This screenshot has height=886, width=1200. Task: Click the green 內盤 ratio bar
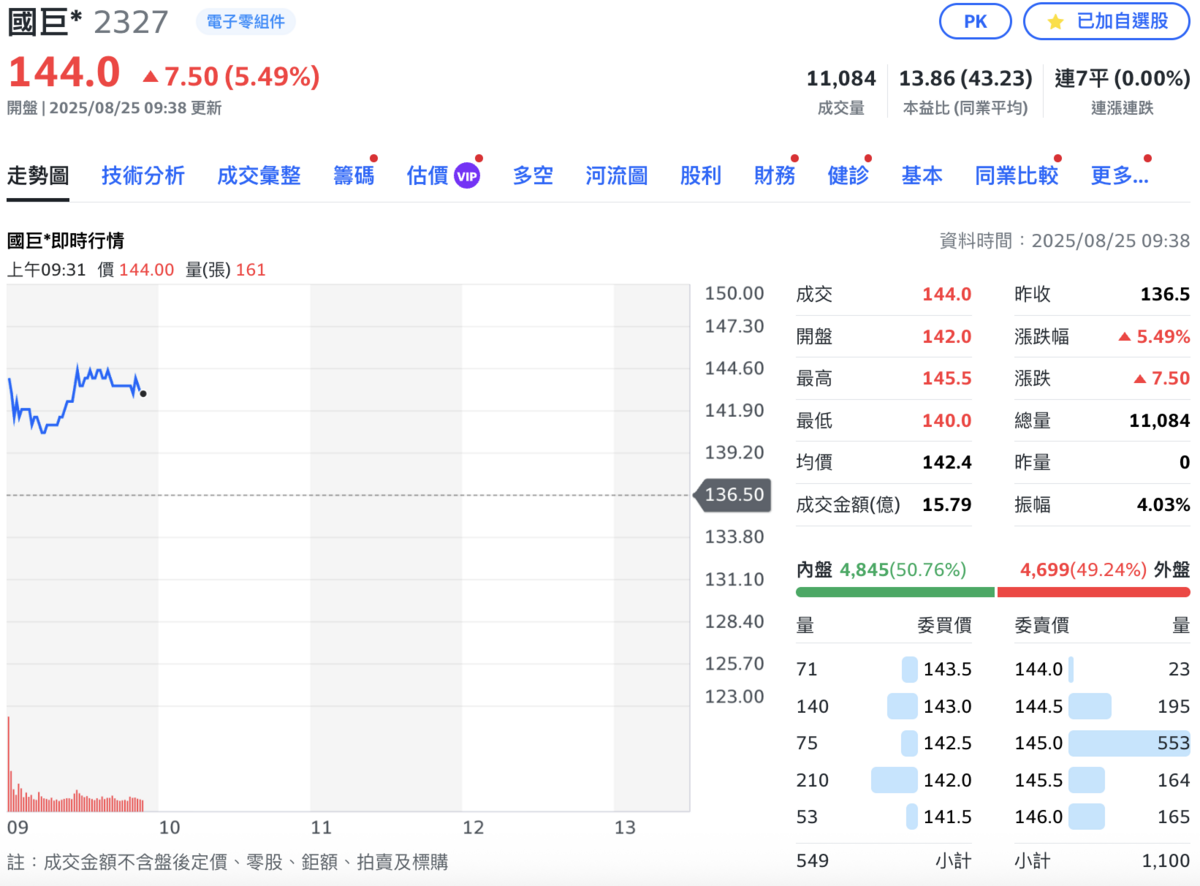point(895,592)
